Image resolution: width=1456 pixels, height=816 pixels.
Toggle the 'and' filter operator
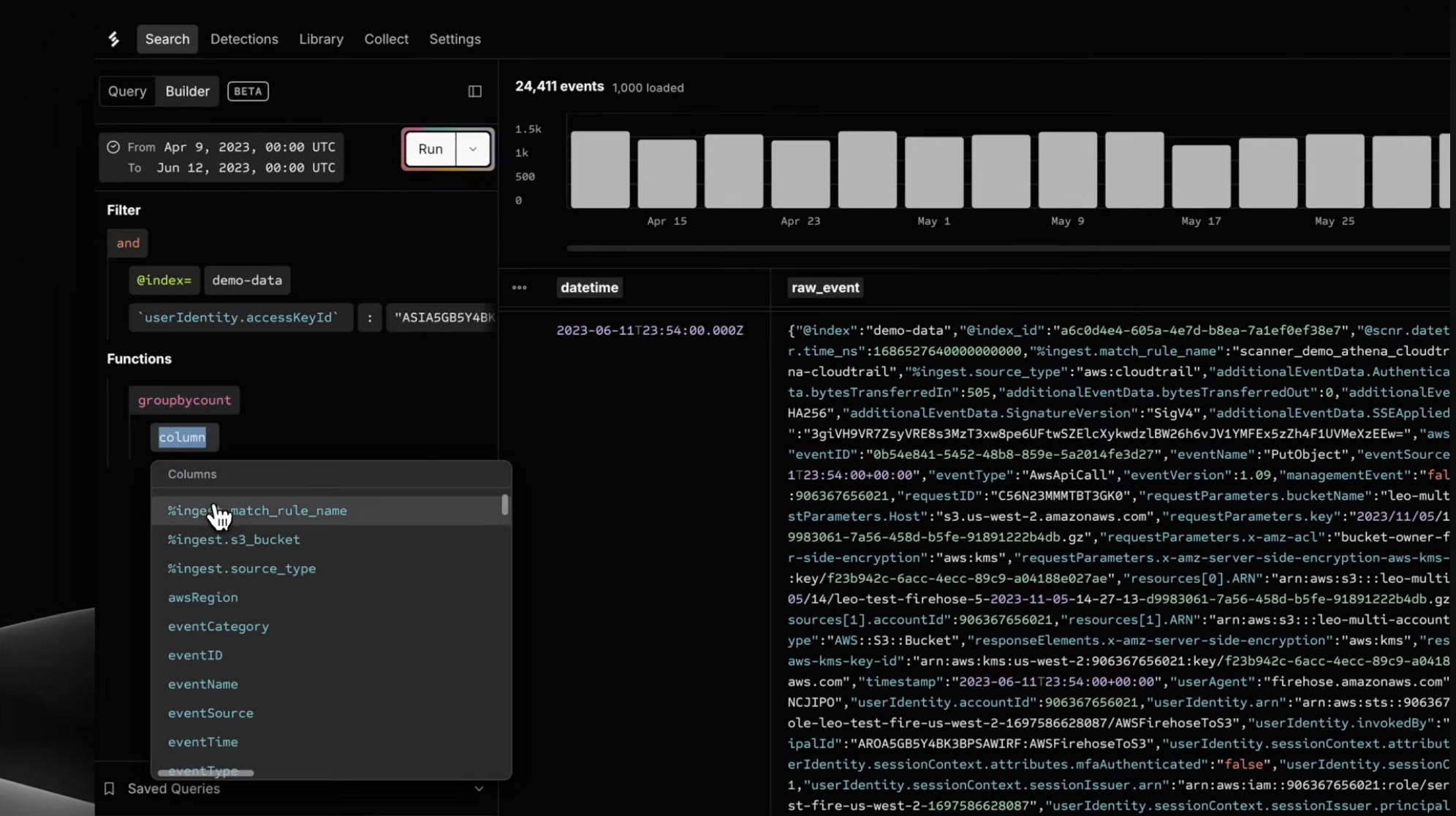(x=128, y=243)
